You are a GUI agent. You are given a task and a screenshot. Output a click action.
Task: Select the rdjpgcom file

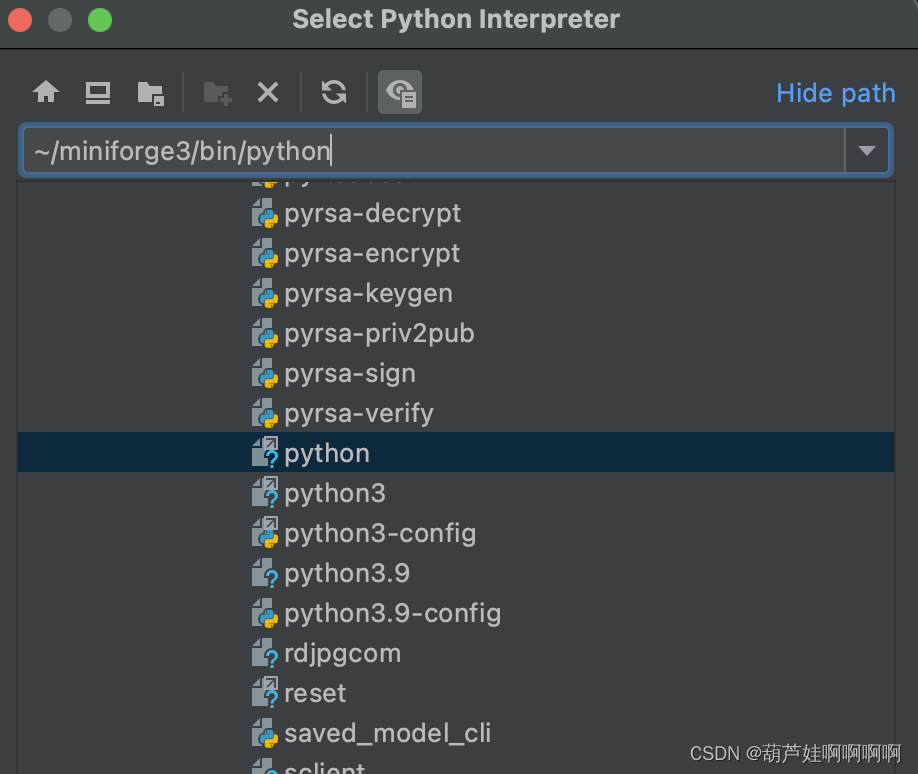(x=342, y=653)
